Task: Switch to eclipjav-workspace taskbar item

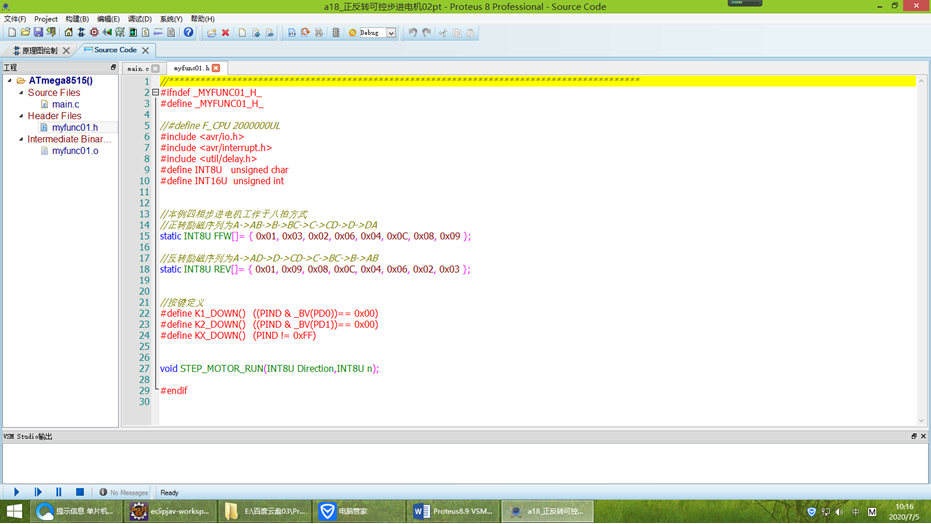Action: coord(171,511)
